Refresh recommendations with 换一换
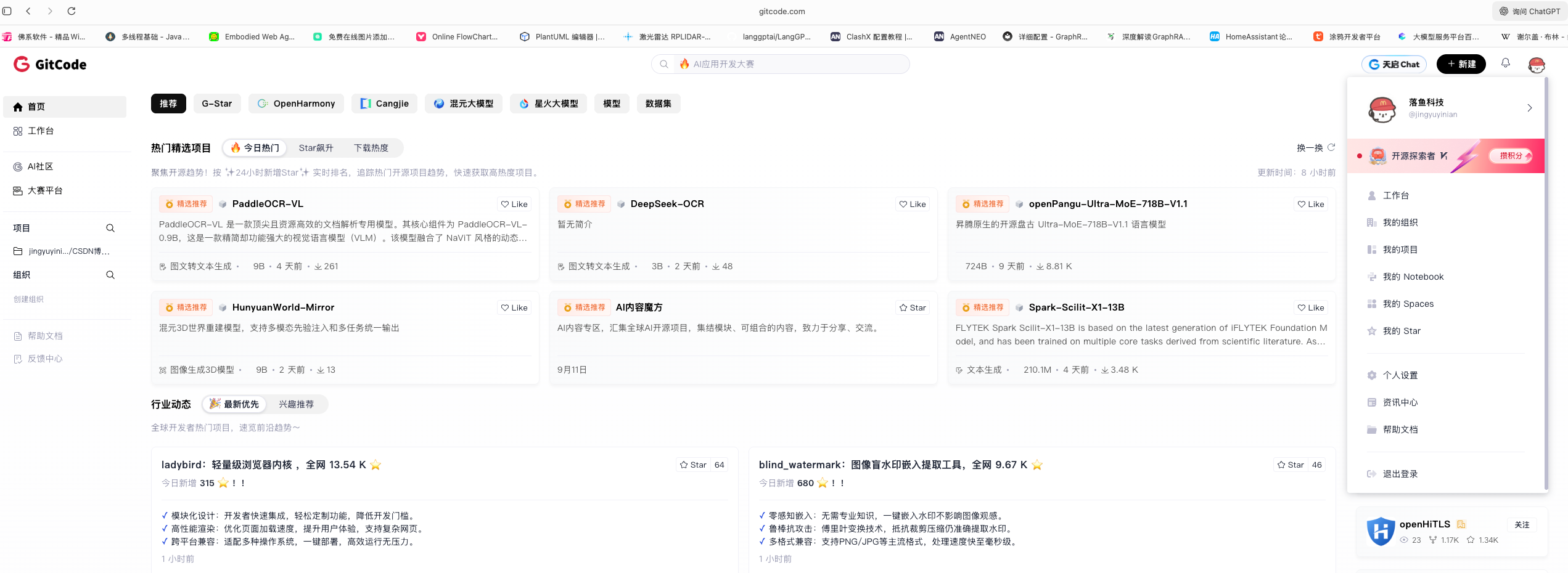The image size is (1568, 573). (x=1311, y=148)
